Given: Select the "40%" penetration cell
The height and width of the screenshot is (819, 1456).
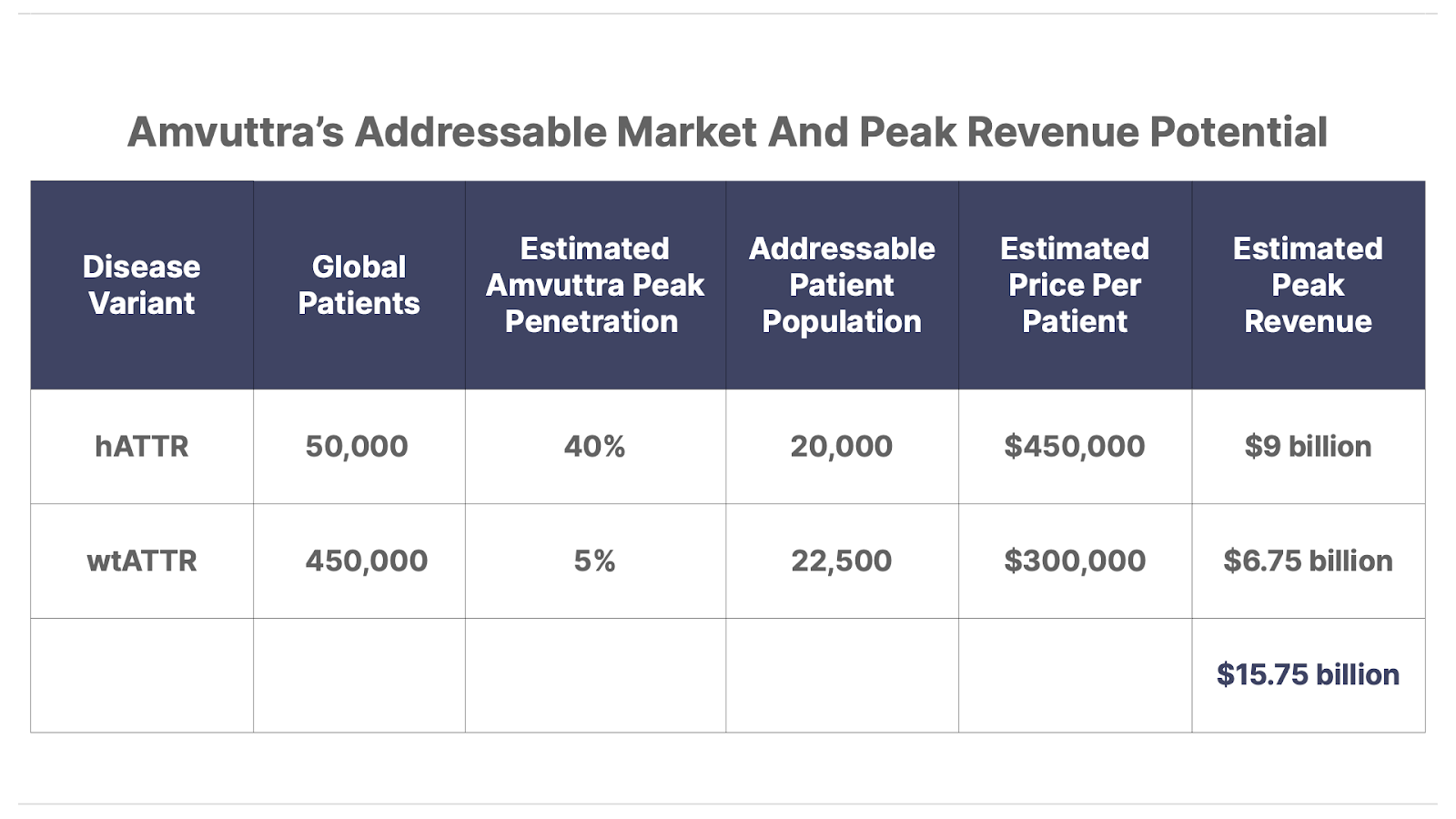Looking at the screenshot, I should [x=595, y=446].
